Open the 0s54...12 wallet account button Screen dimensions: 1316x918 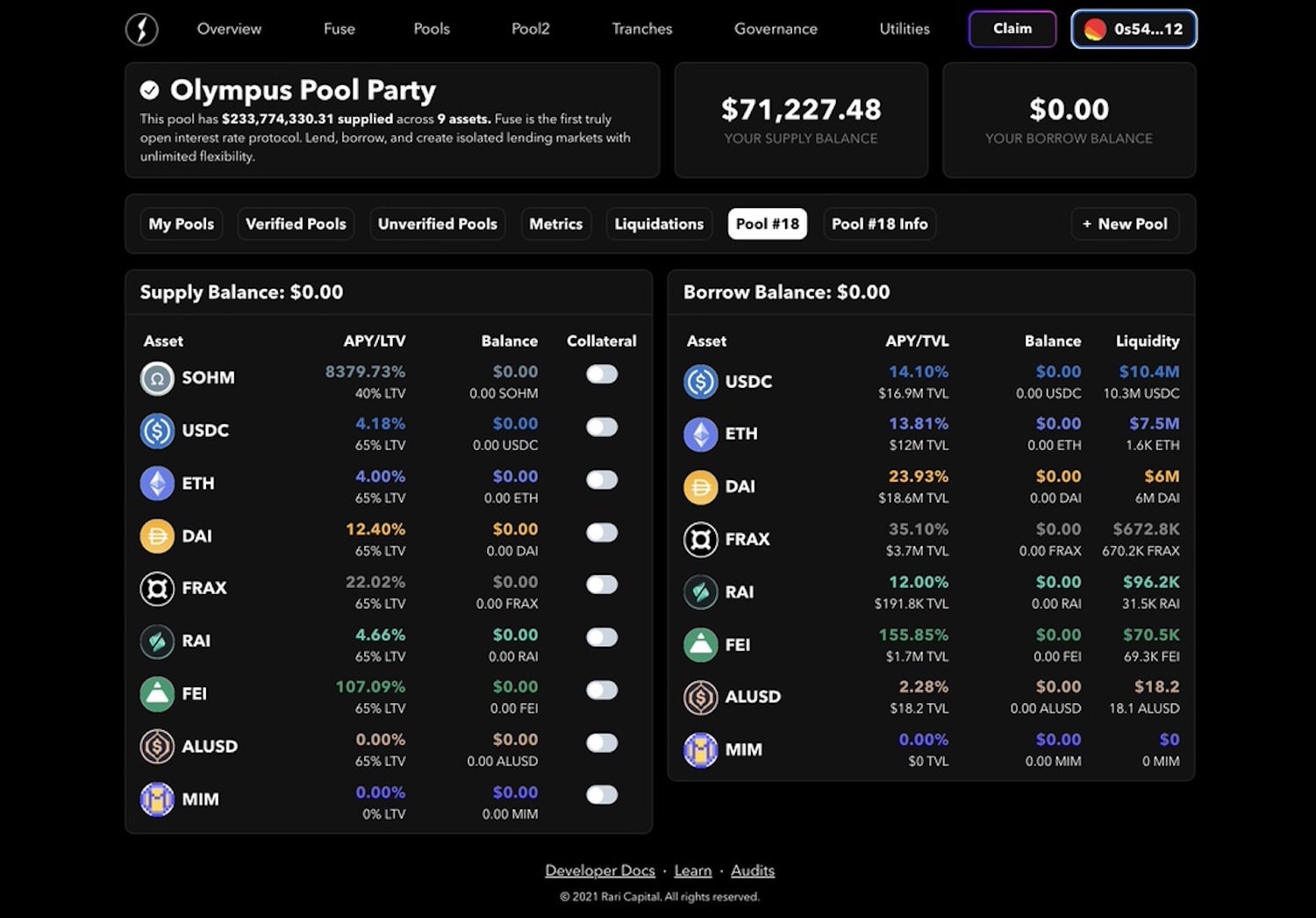[1134, 29]
